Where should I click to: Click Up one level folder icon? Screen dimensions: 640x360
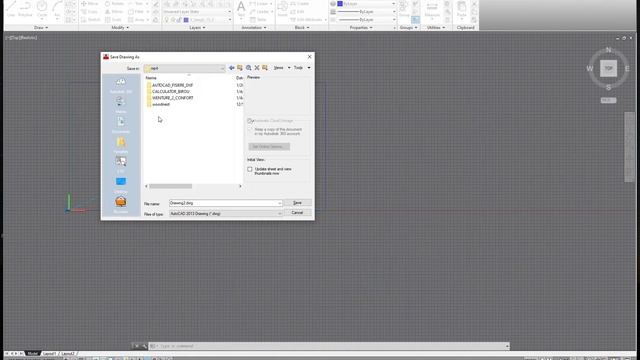point(240,68)
